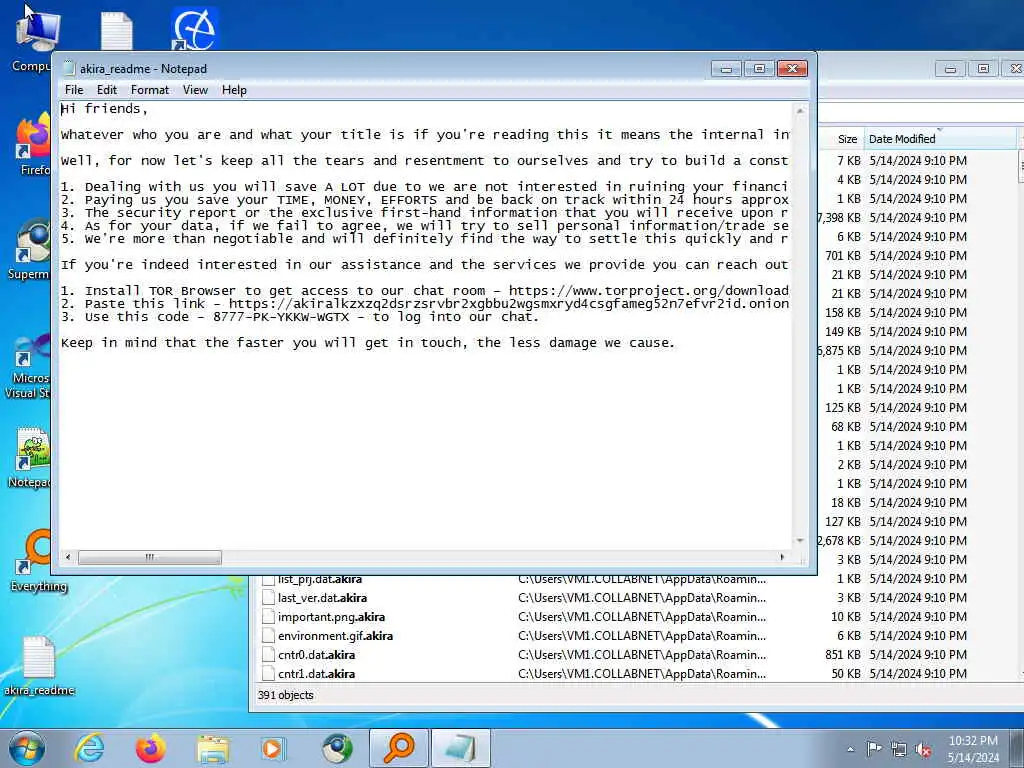This screenshot has height=768, width=1024.
Task: Click Notepad vertical scroll up arrow
Action: pos(800,110)
